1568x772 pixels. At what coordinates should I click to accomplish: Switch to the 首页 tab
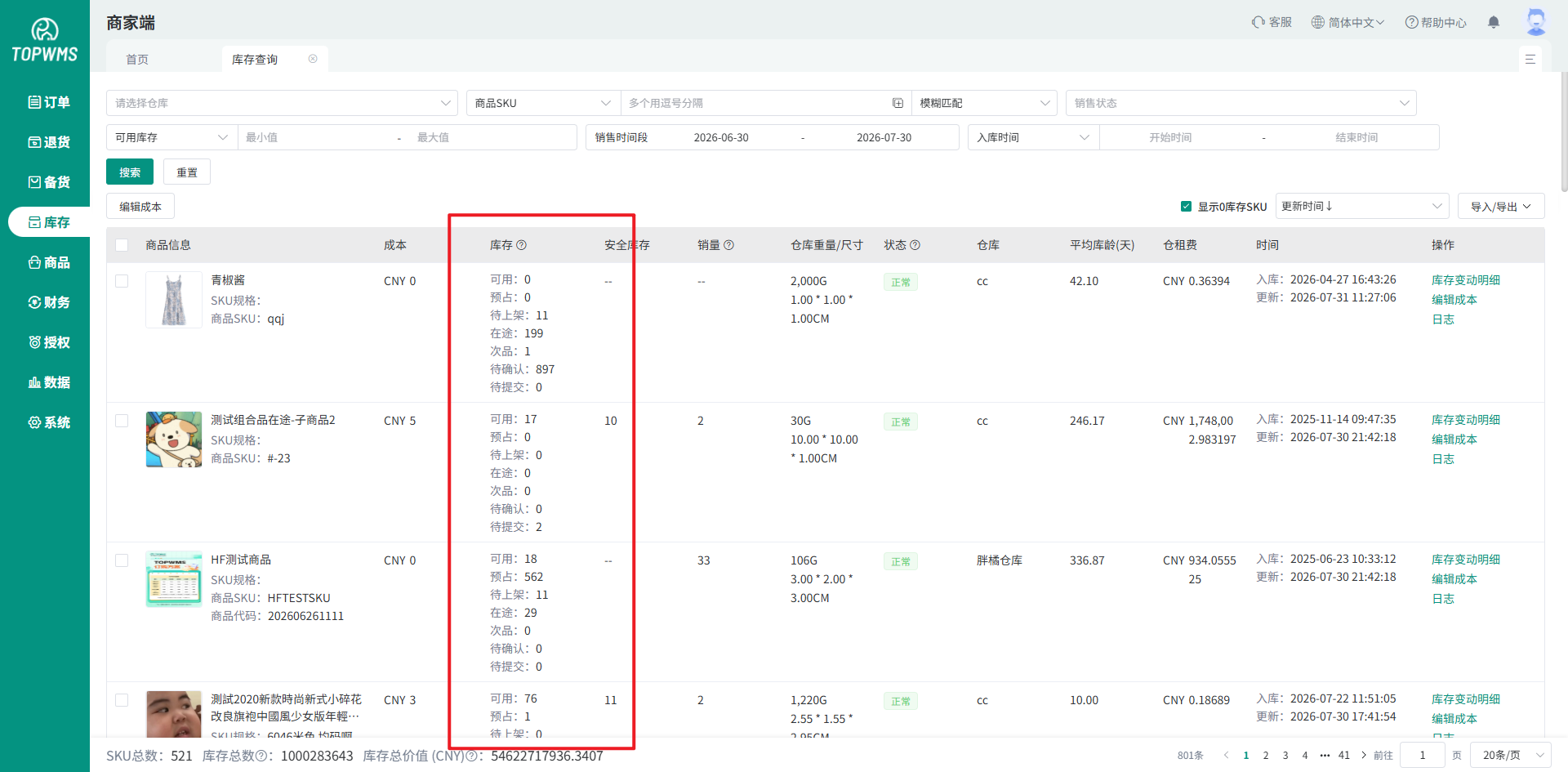point(137,59)
